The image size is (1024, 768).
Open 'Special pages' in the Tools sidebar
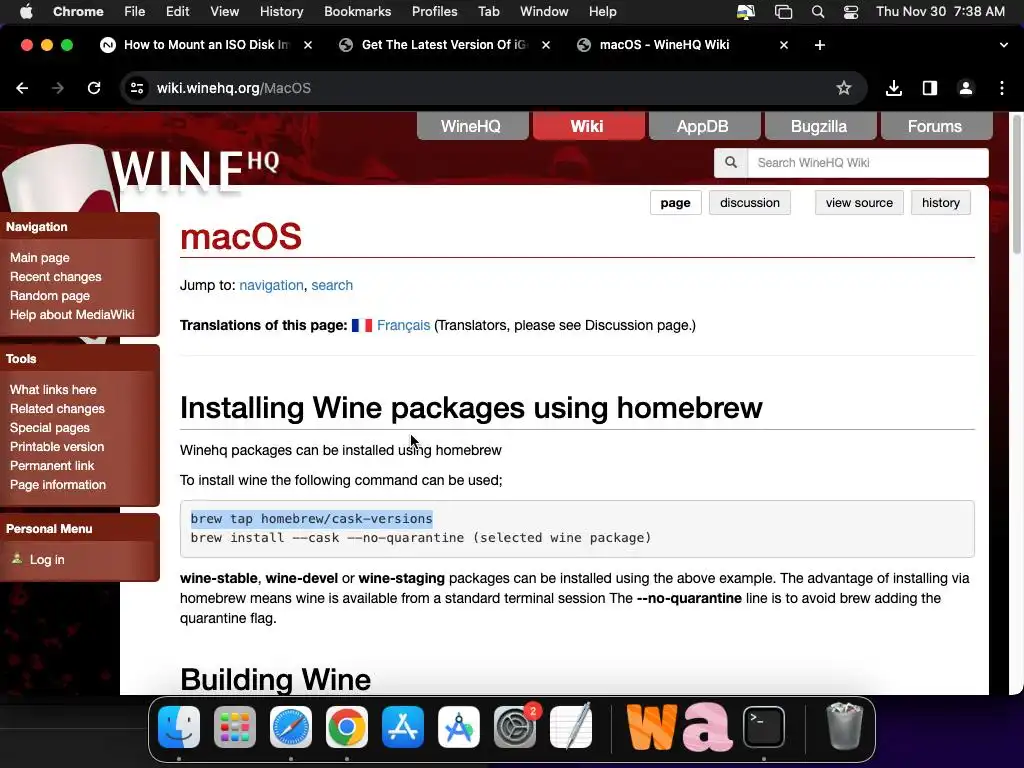(50, 428)
